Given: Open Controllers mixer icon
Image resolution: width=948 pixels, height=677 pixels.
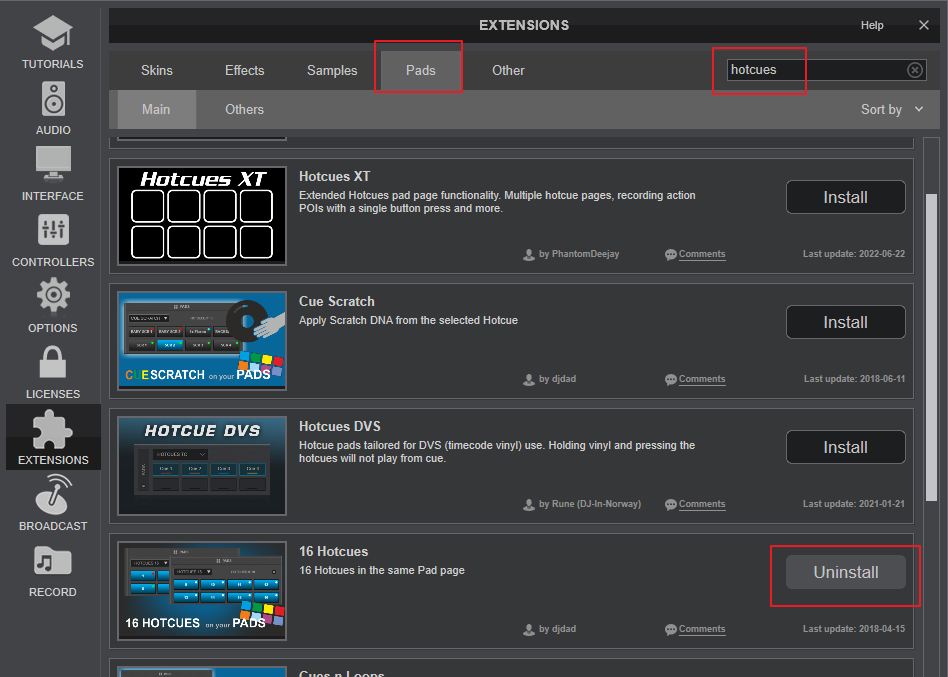Looking at the screenshot, I should coord(53,230).
